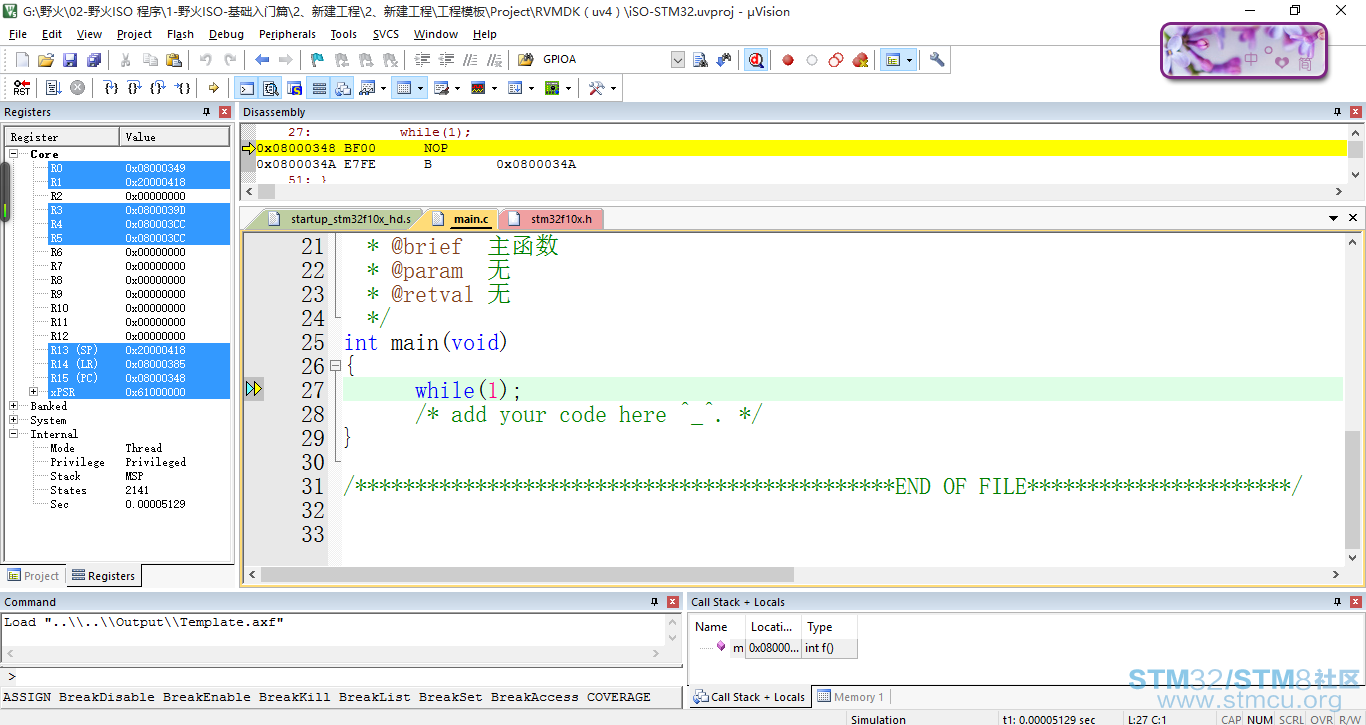Viewport: 1366px width, 725px height.
Task: Click the Kill All Breakpoints icon
Action: (x=860, y=60)
